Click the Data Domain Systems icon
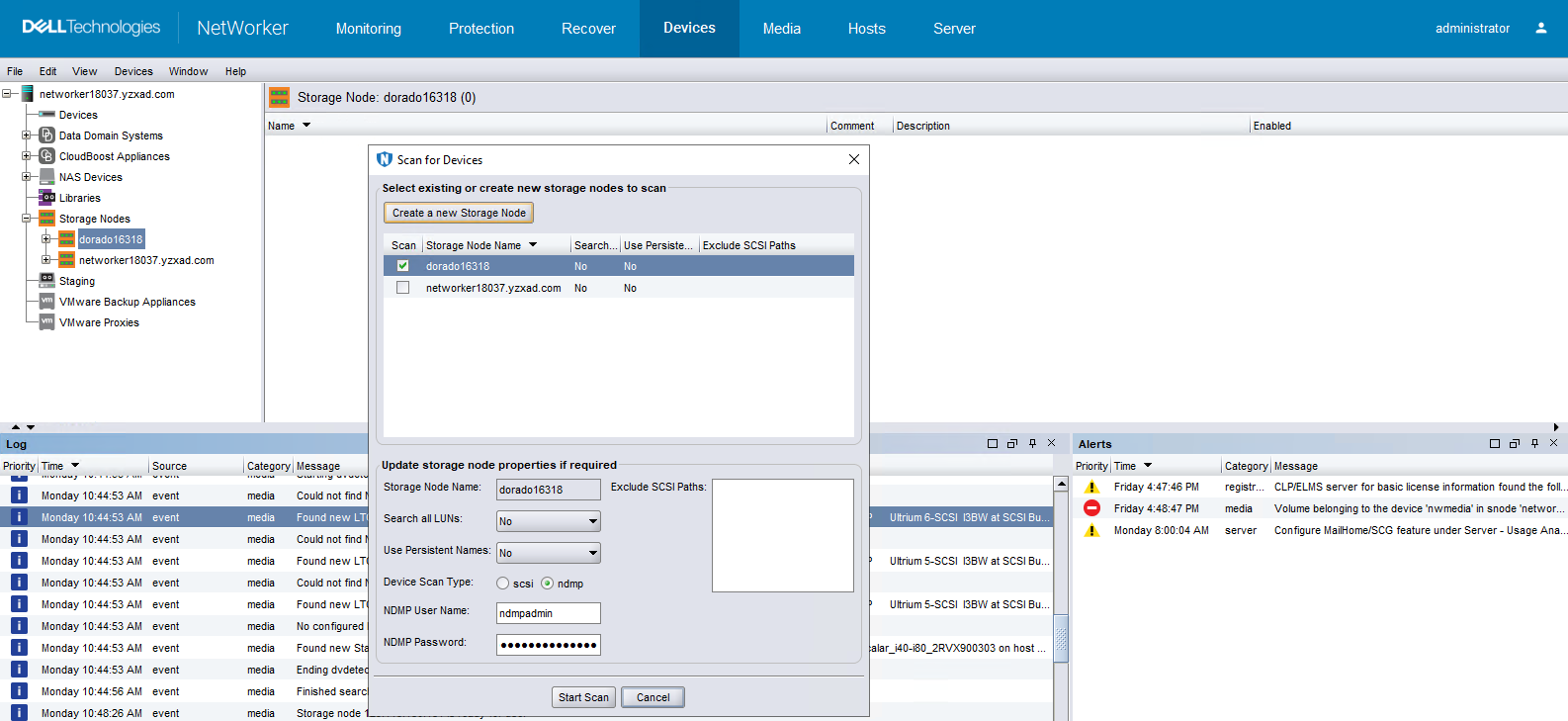Viewport: 1568px width, 721px height. pyautogui.click(x=46, y=135)
